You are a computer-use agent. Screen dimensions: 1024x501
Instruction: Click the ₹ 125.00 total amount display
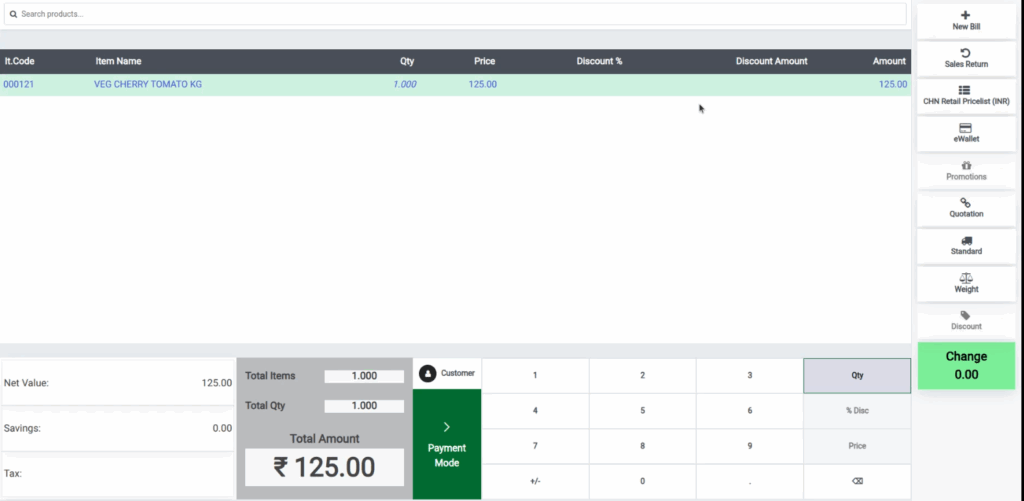coord(324,467)
